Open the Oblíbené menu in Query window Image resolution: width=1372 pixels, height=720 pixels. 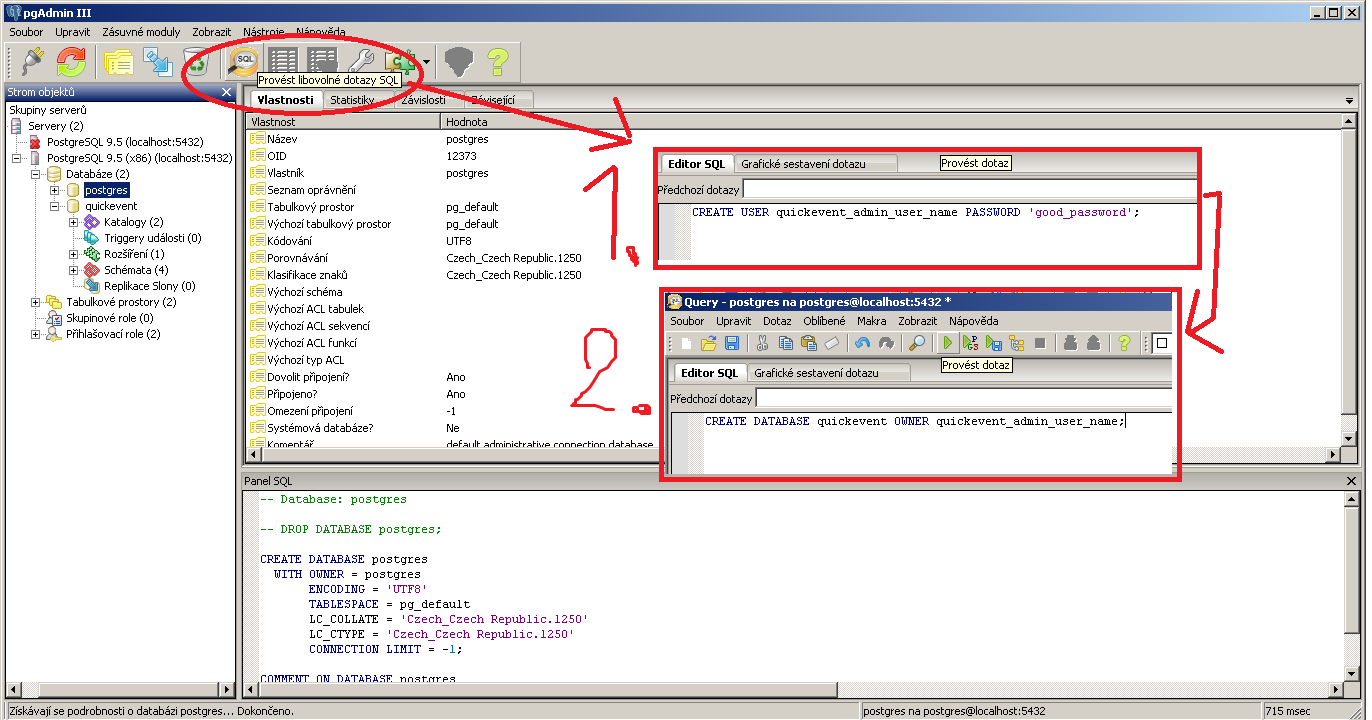(x=825, y=321)
